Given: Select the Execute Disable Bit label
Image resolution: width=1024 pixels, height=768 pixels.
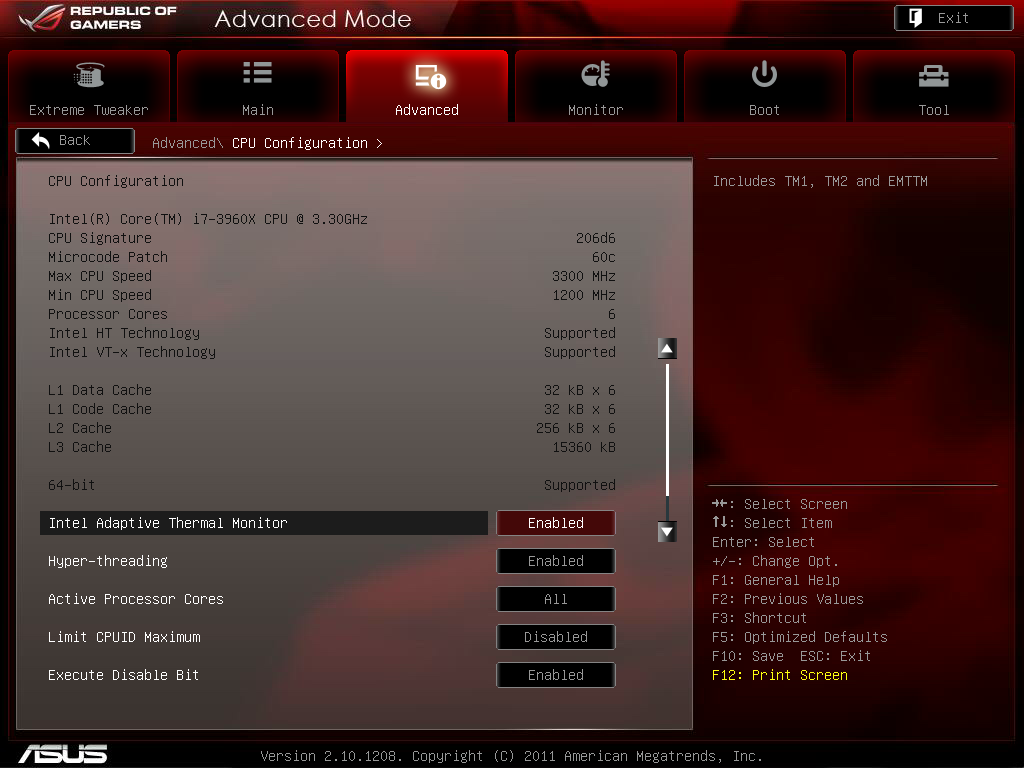Looking at the screenshot, I should (x=123, y=675).
